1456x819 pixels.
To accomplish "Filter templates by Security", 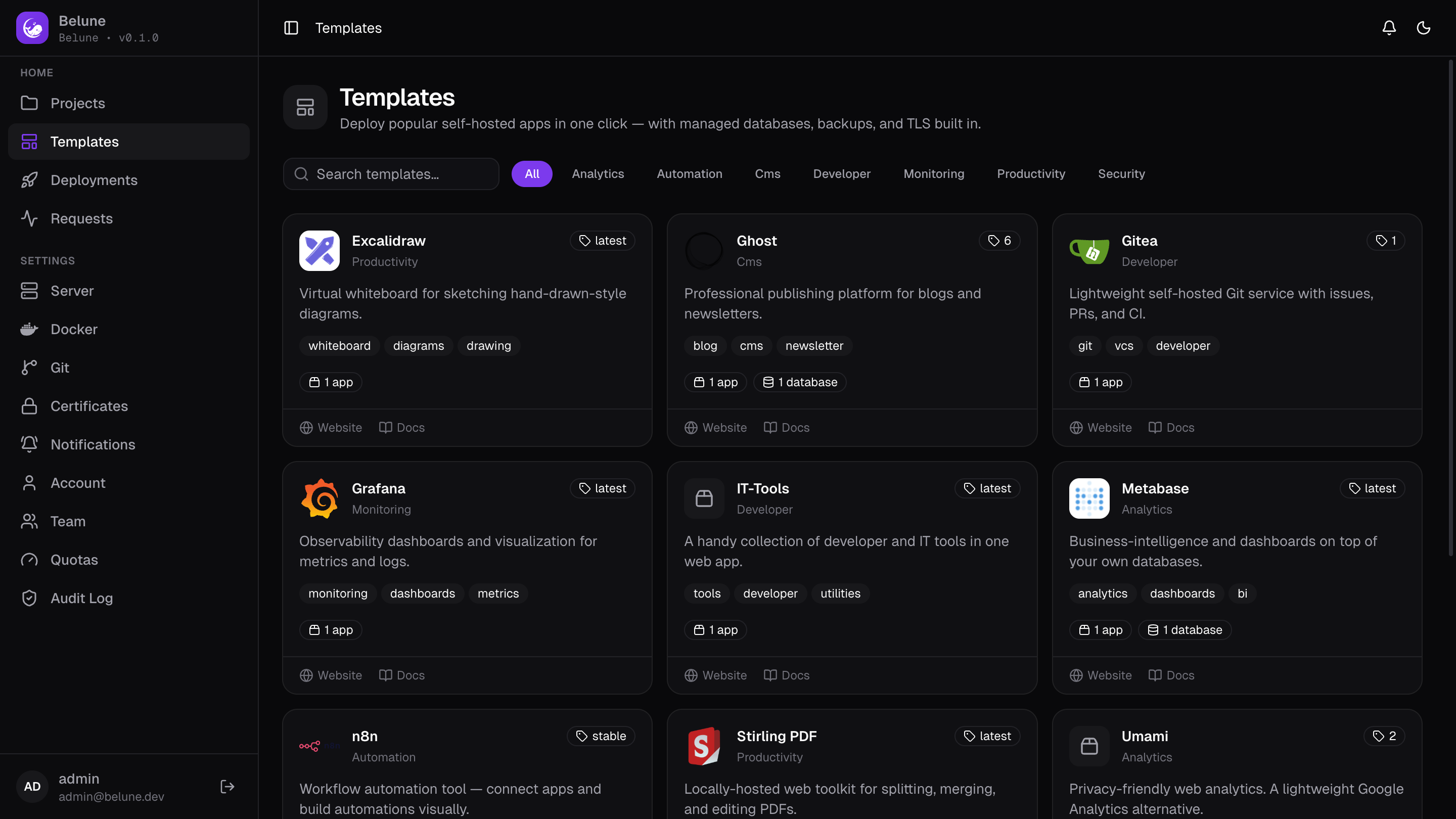I will [1121, 174].
